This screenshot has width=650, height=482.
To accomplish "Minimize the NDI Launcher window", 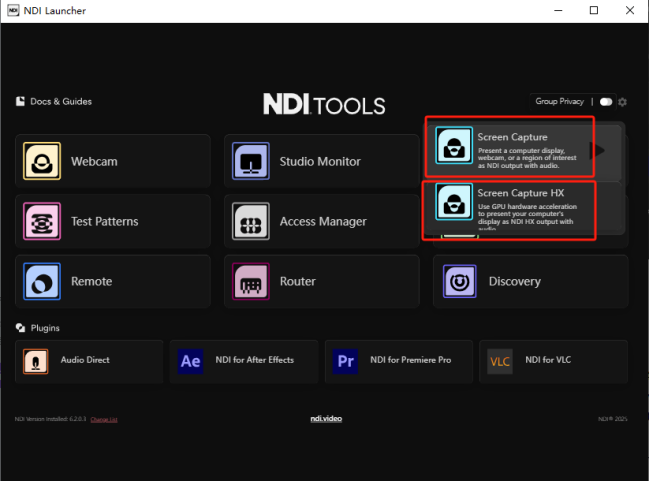I will 558,10.
